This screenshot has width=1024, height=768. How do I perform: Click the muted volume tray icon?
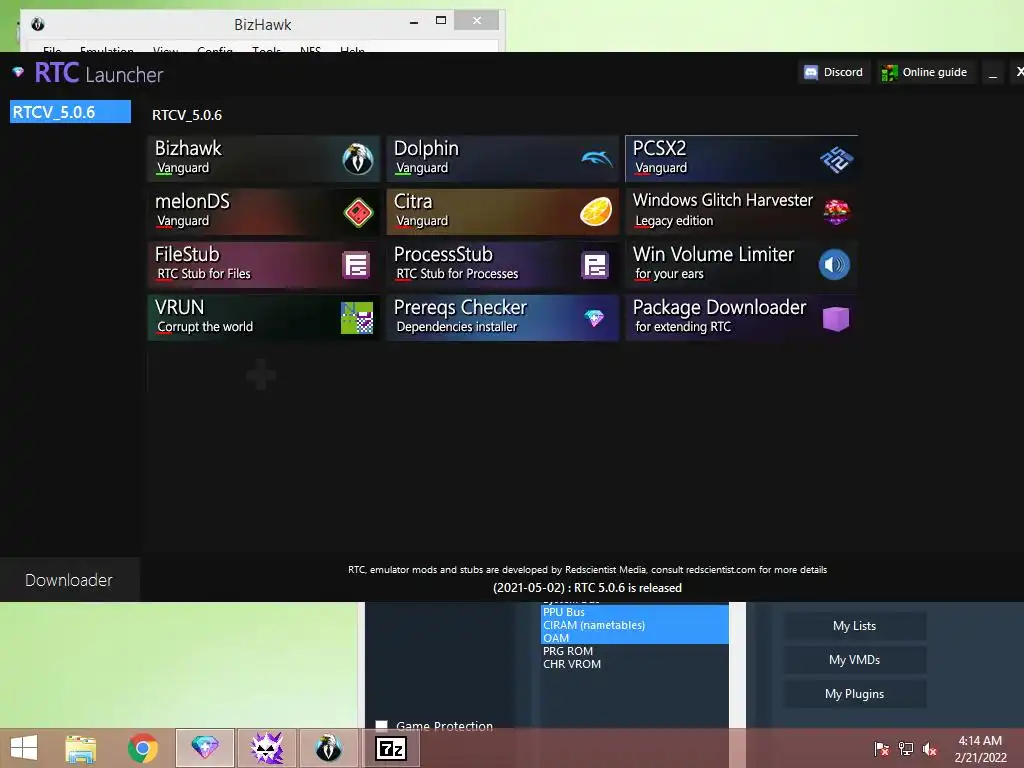tap(929, 748)
